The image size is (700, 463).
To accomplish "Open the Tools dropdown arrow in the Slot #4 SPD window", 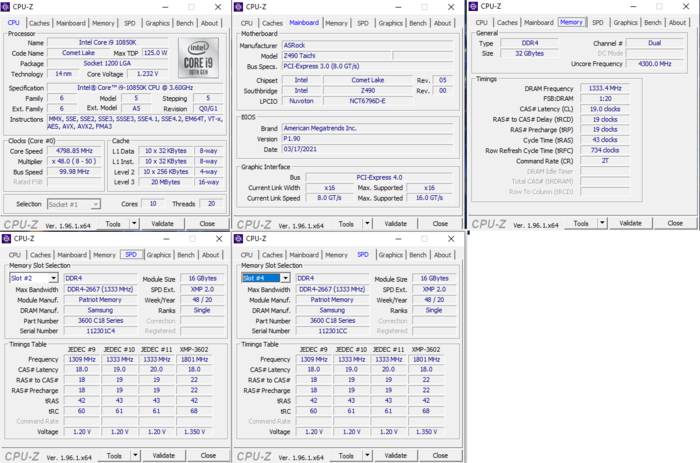I will click(x=367, y=455).
